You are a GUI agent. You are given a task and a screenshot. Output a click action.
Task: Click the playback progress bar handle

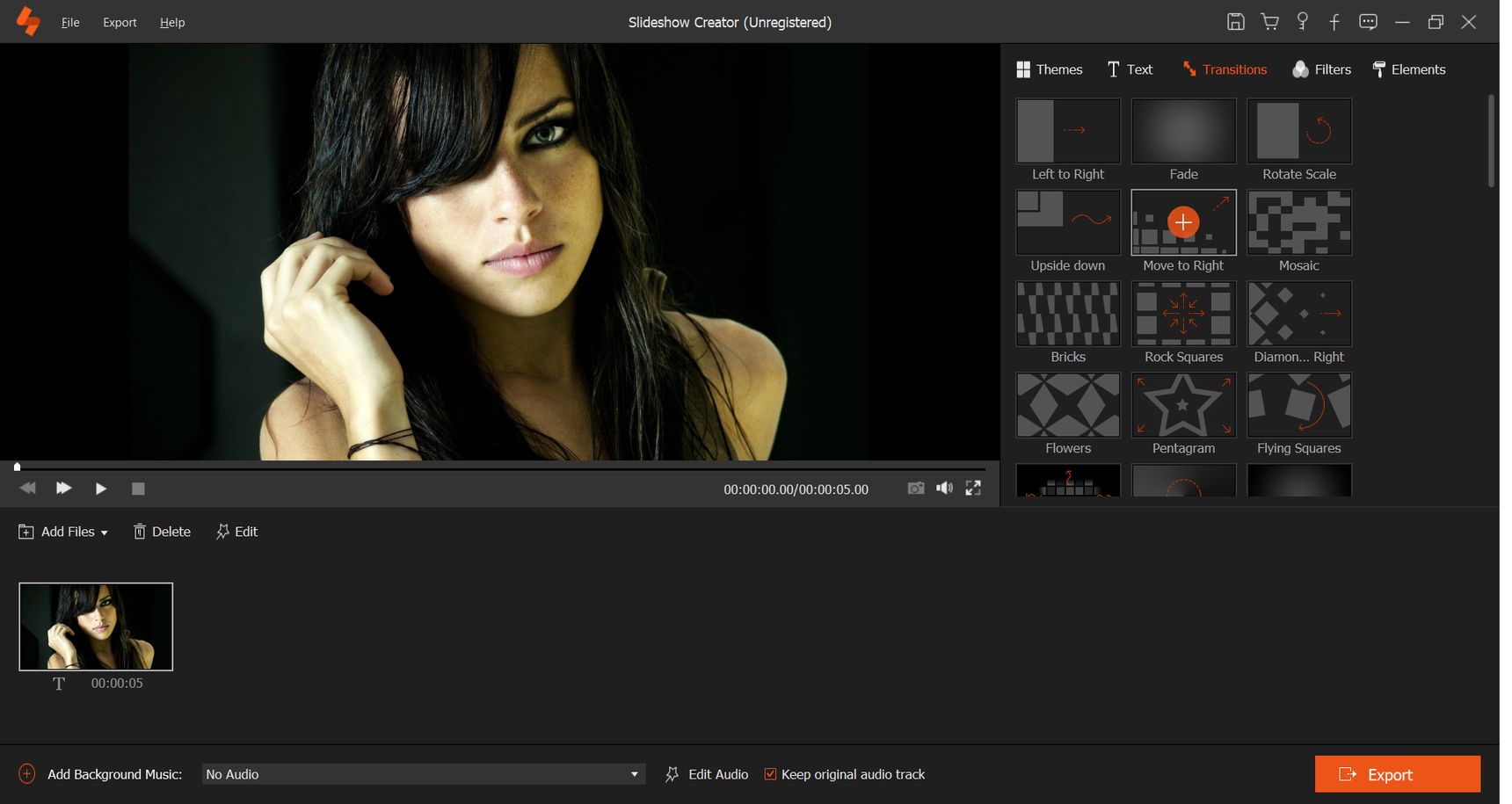(x=17, y=467)
